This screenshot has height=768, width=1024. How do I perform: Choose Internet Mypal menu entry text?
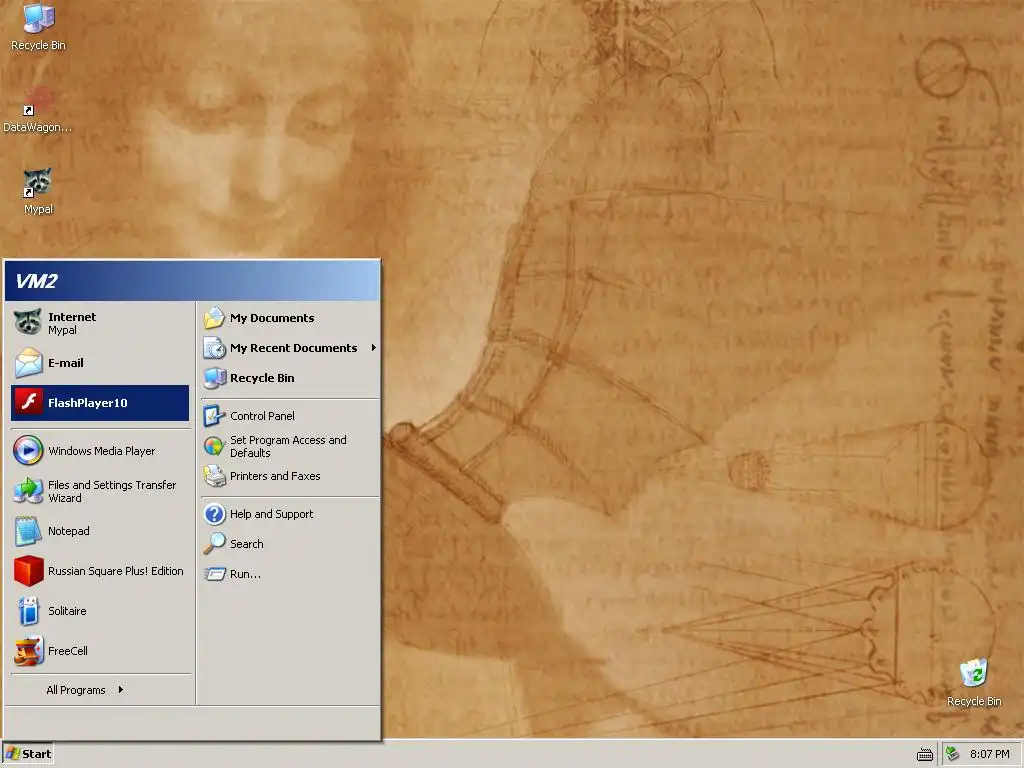tap(72, 323)
